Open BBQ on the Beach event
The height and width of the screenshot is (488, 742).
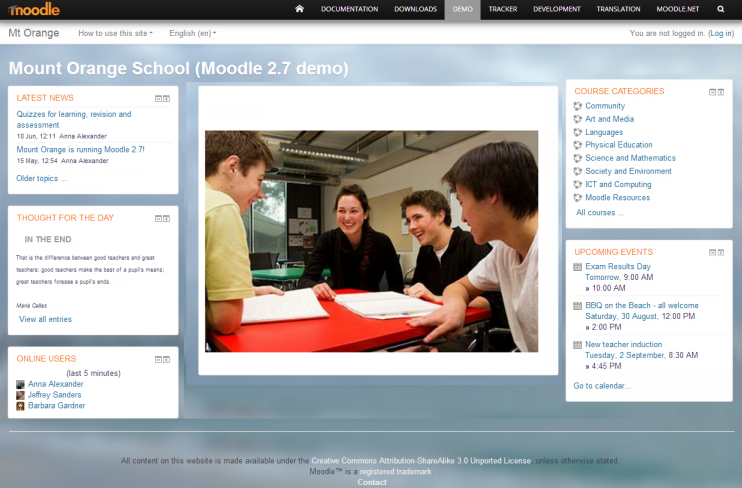click(642, 305)
